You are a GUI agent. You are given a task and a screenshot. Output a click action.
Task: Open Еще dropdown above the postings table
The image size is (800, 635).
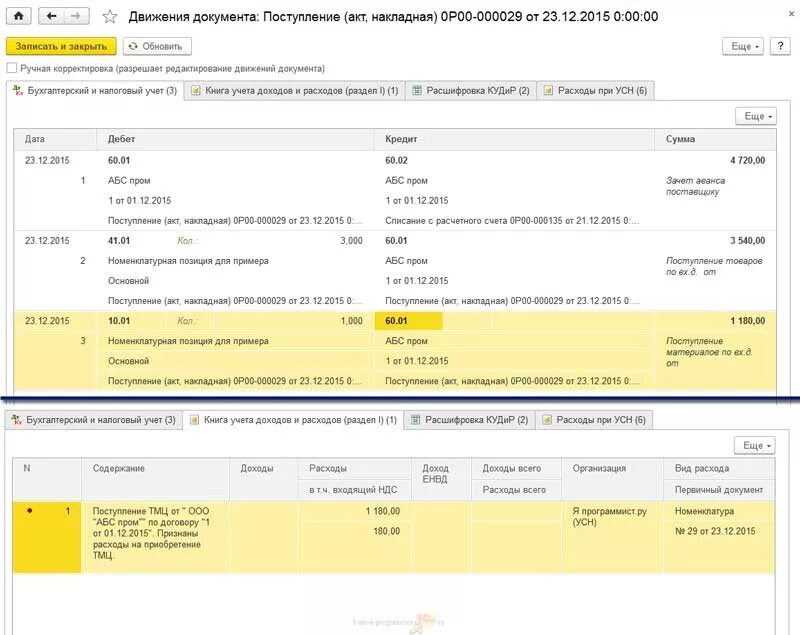(755, 115)
